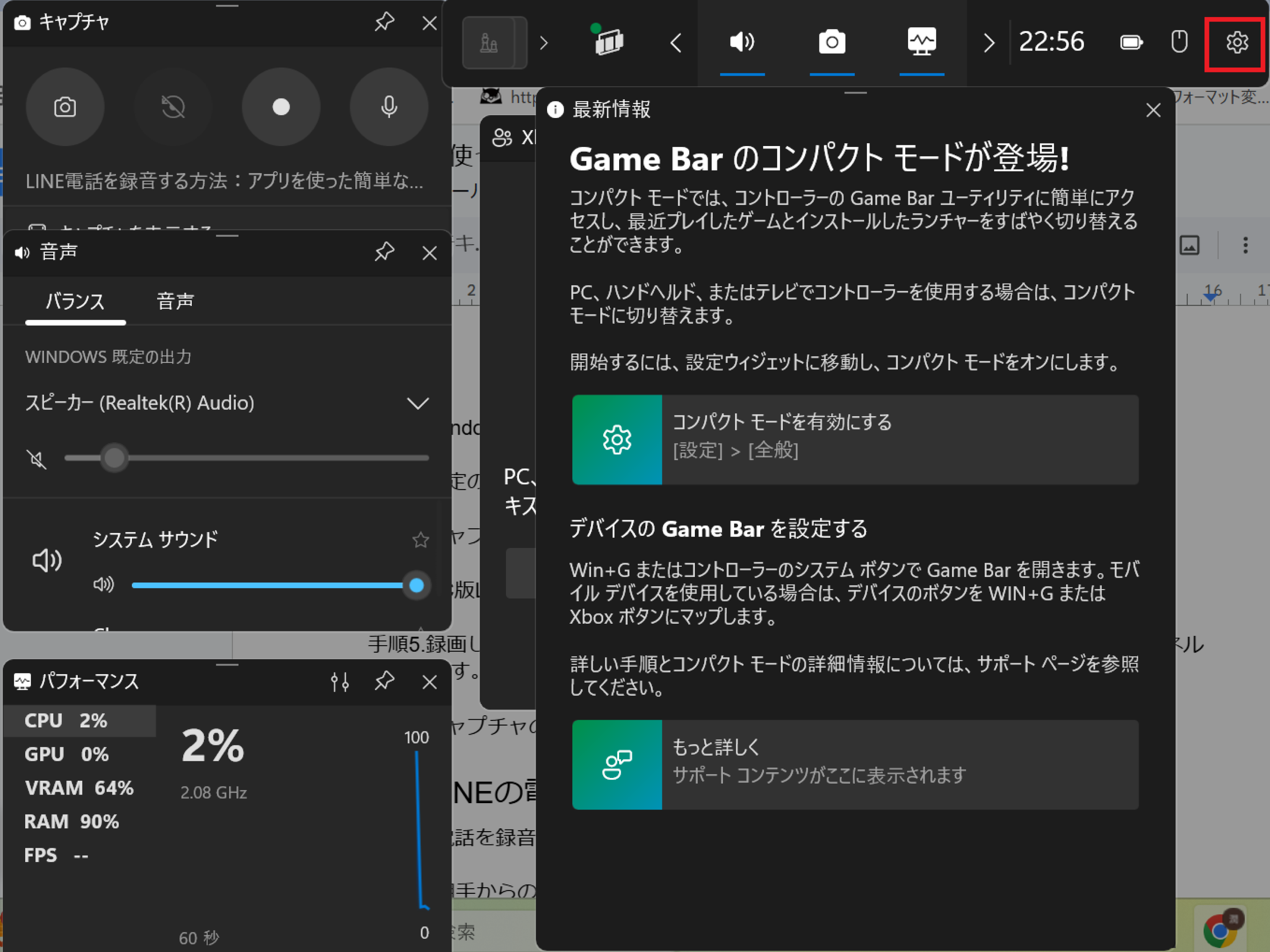Viewport: 1270px width, 952px height.
Task: Unmute the speaker with the mute icon
Action: (37, 459)
